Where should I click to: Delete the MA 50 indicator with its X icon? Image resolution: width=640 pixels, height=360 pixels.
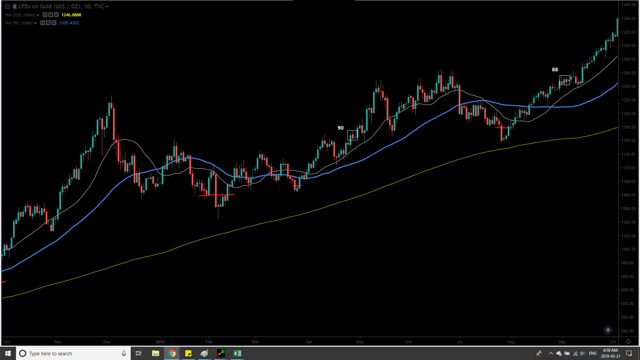click(54, 23)
